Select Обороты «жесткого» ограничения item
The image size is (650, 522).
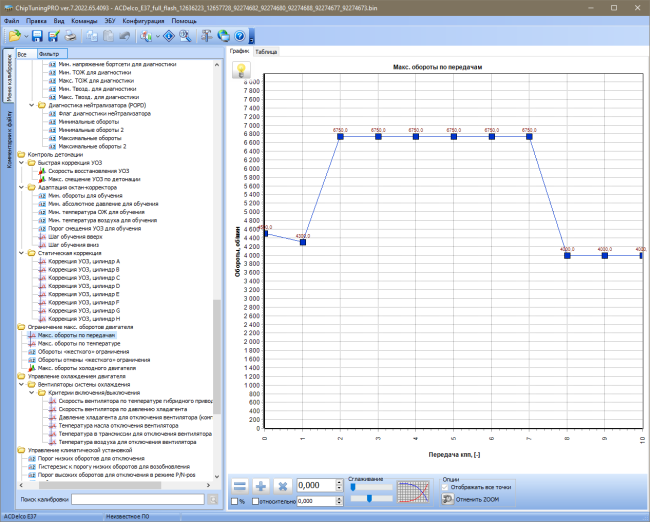[83, 352]
